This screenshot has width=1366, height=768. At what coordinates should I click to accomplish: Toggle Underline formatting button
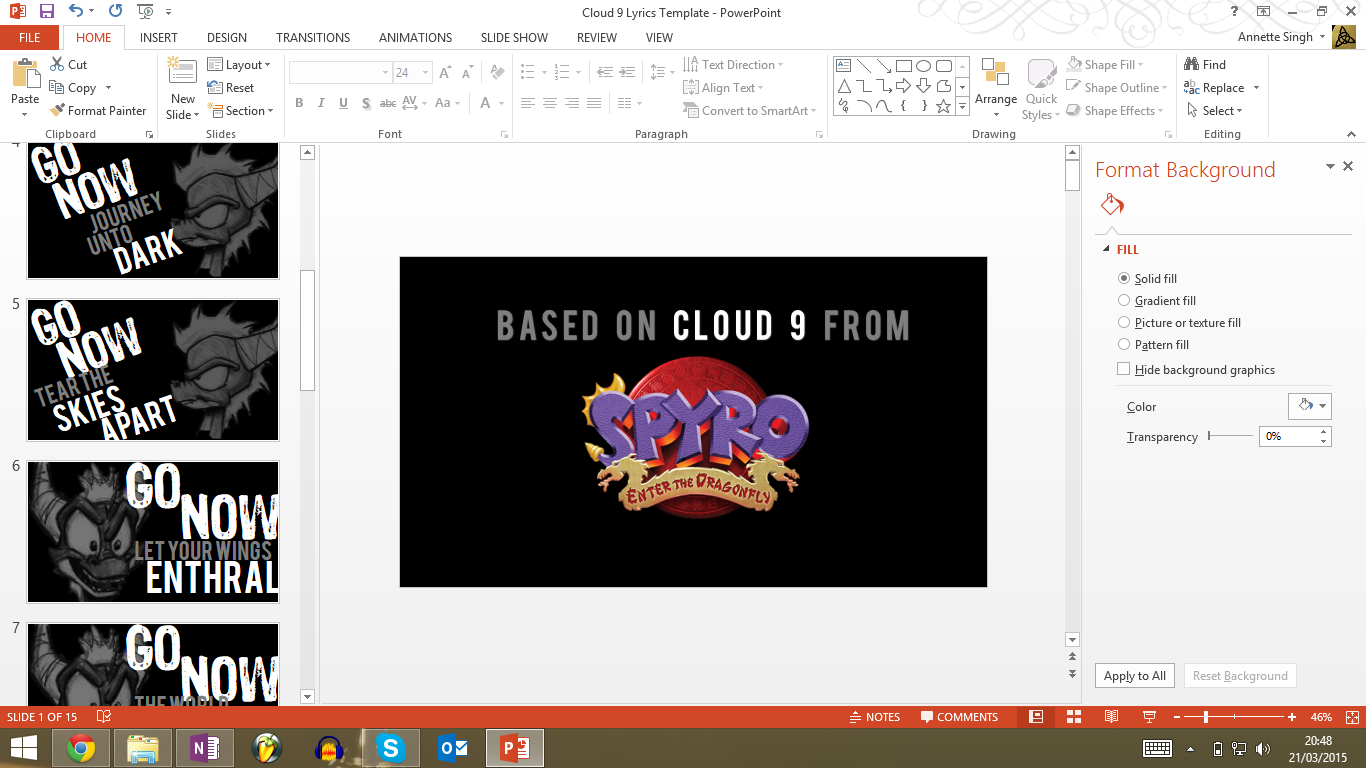tap(343, 103)
